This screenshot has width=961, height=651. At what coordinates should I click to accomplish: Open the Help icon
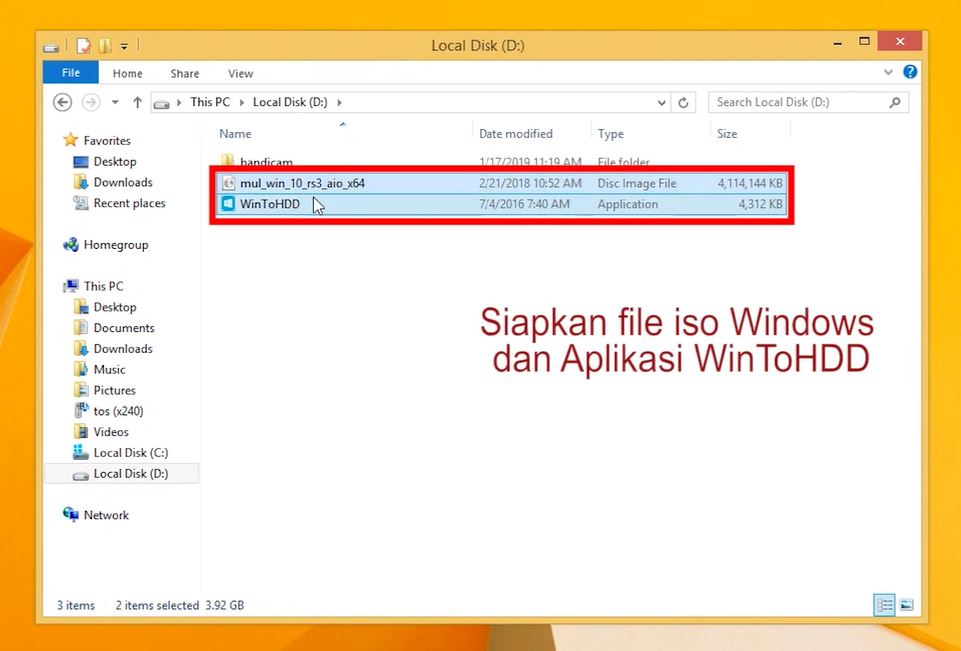tap(910, 72)
